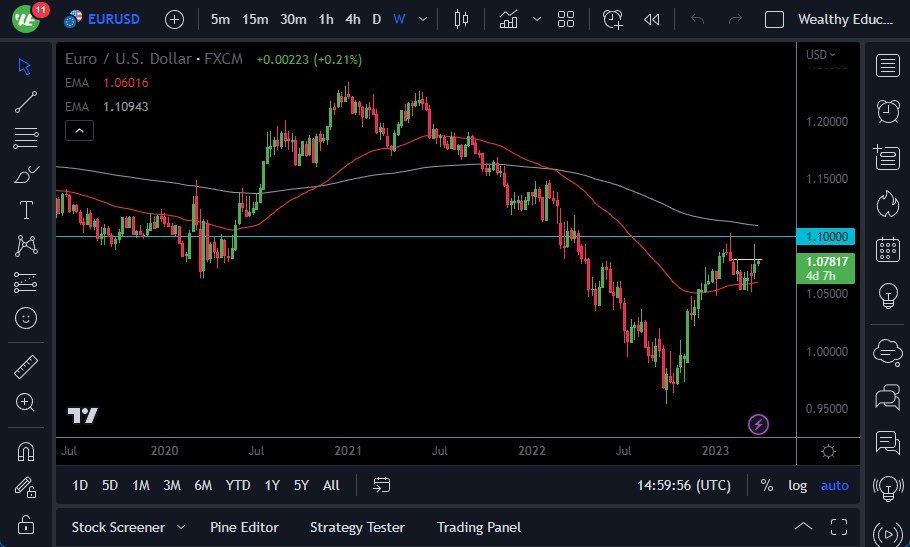The height and width of the screenshot is (547, 910).
Task: Expand the timeframe interval dropdown chevron
Action: click(425, 19)
